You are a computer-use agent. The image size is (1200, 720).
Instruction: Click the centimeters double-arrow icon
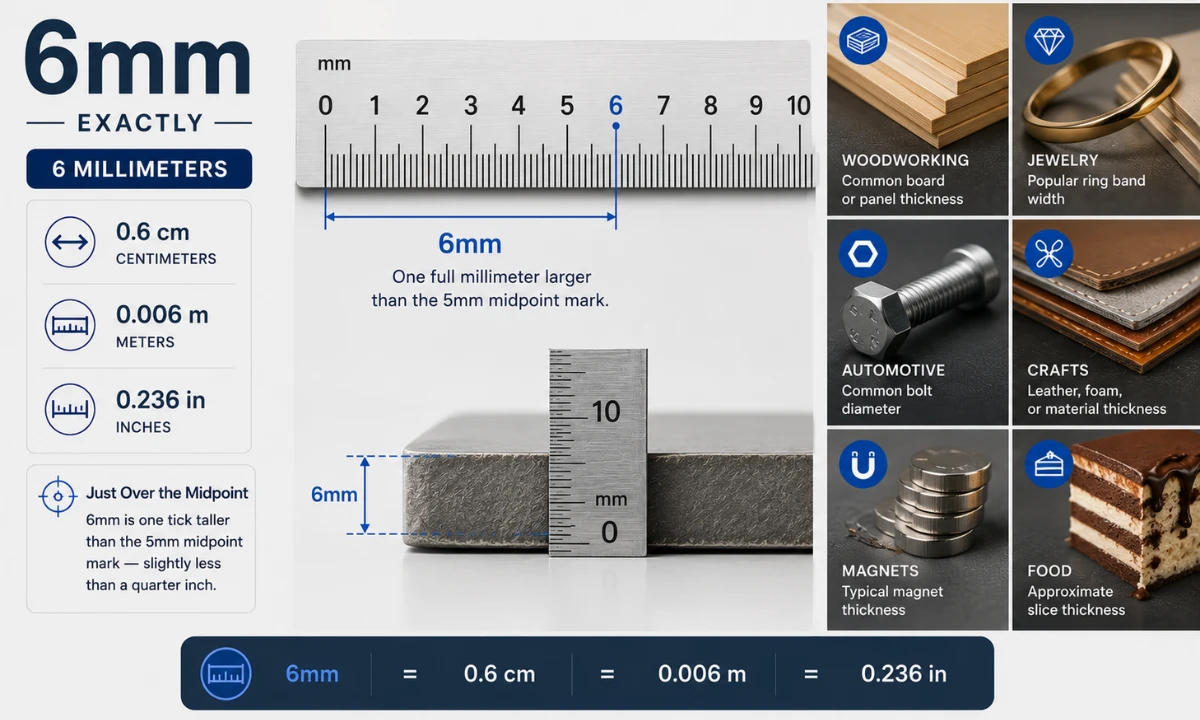coord(70,242)
